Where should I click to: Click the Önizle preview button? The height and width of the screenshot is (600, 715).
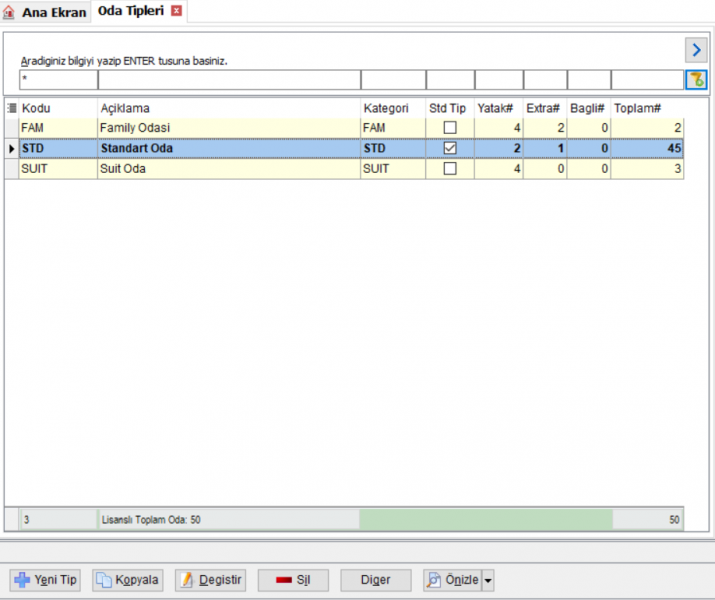pos(452,580)
